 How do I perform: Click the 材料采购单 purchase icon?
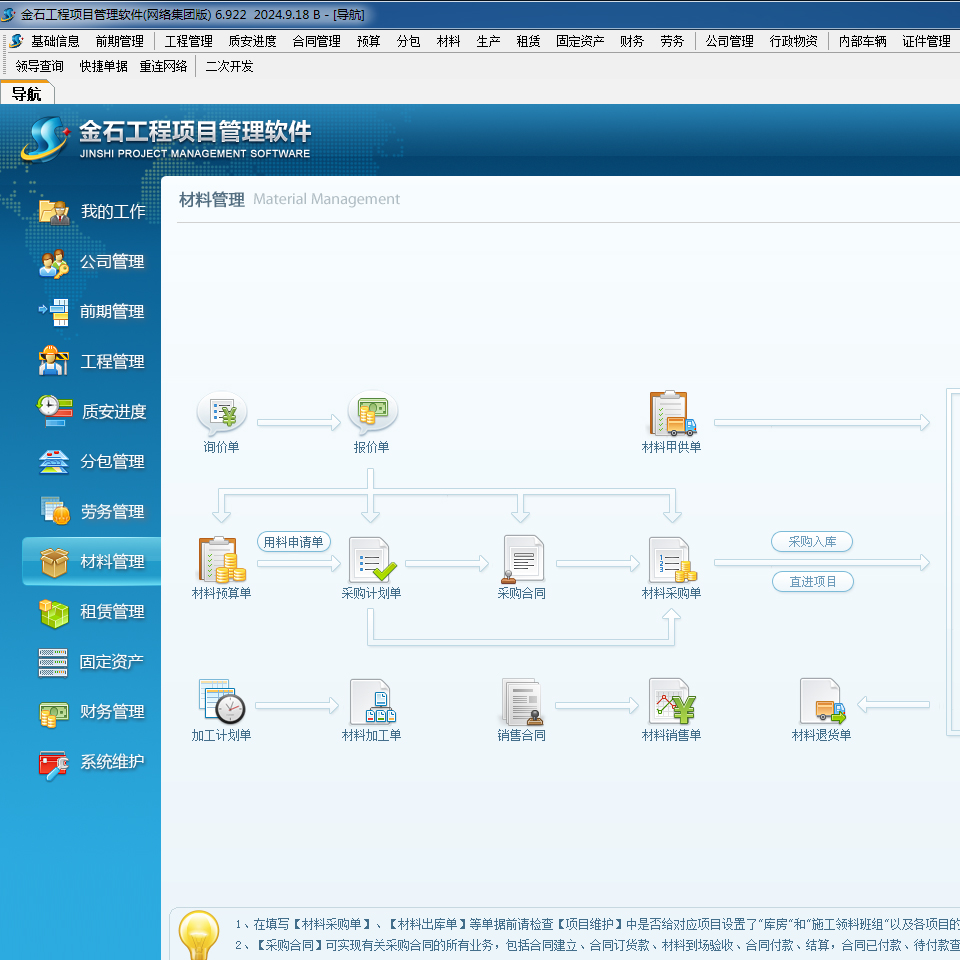[671, 560]
